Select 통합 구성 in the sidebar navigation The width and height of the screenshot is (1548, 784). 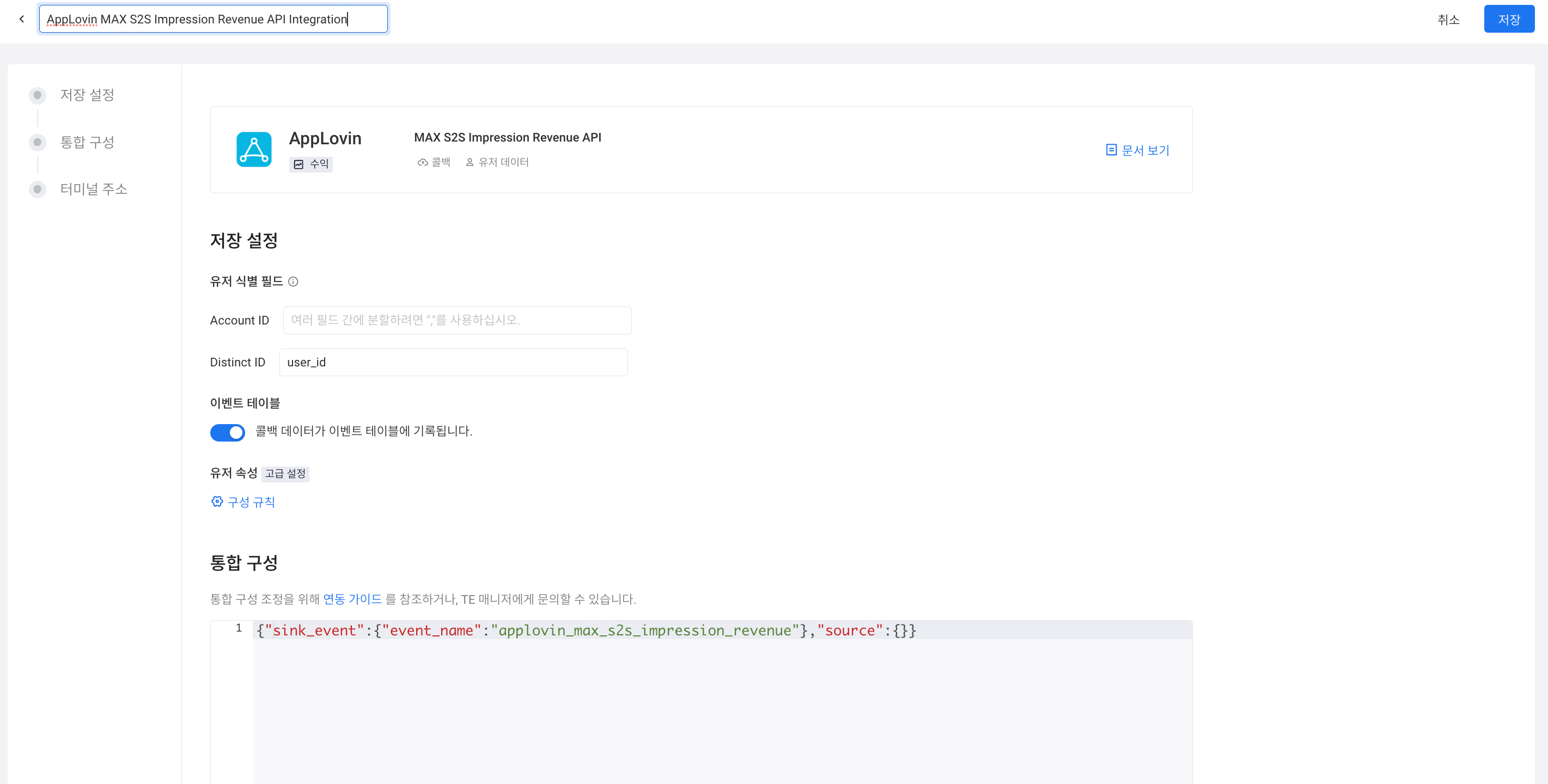tap(87, 143)
